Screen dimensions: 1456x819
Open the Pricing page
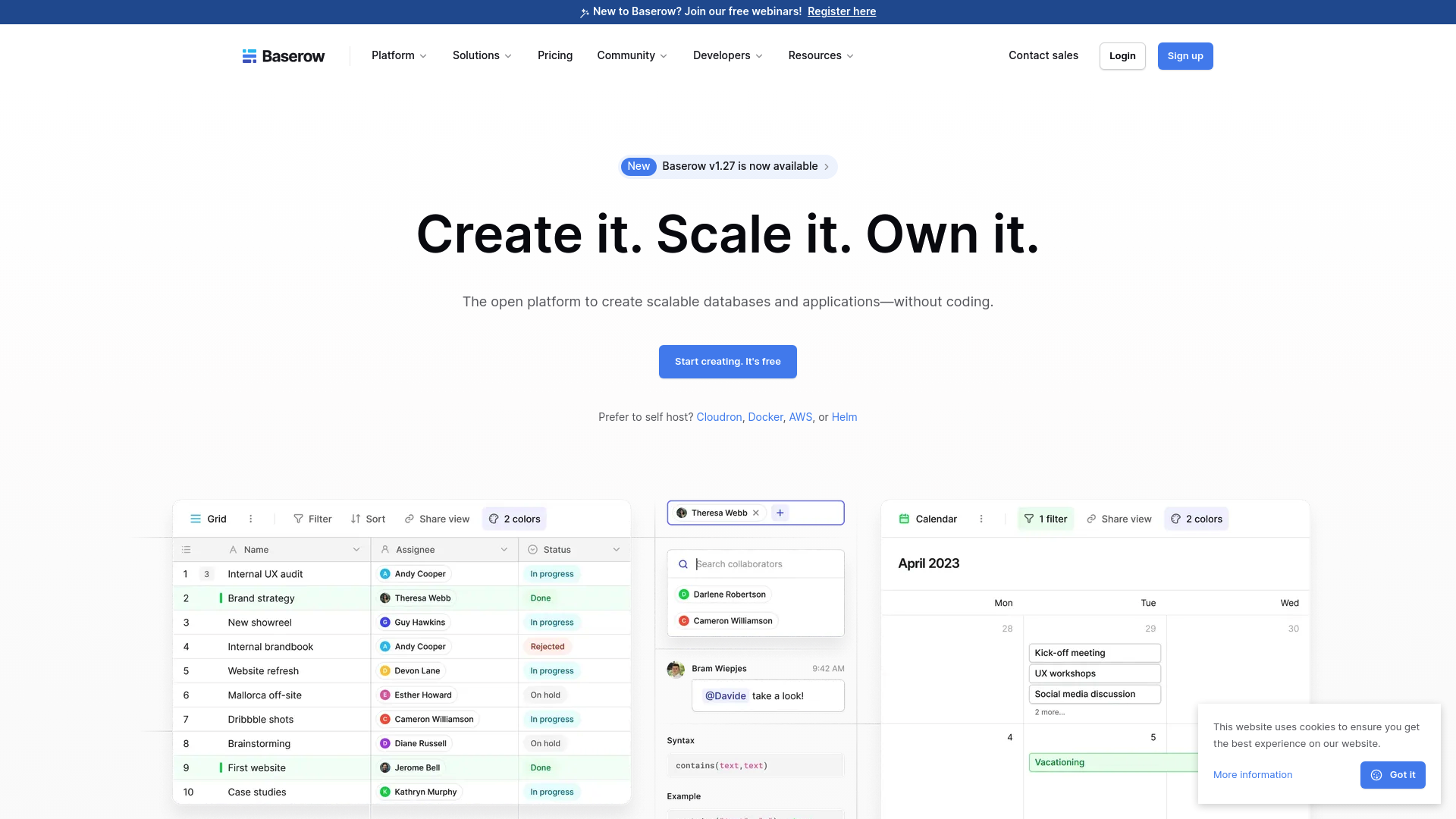click(x=555, y=55)
